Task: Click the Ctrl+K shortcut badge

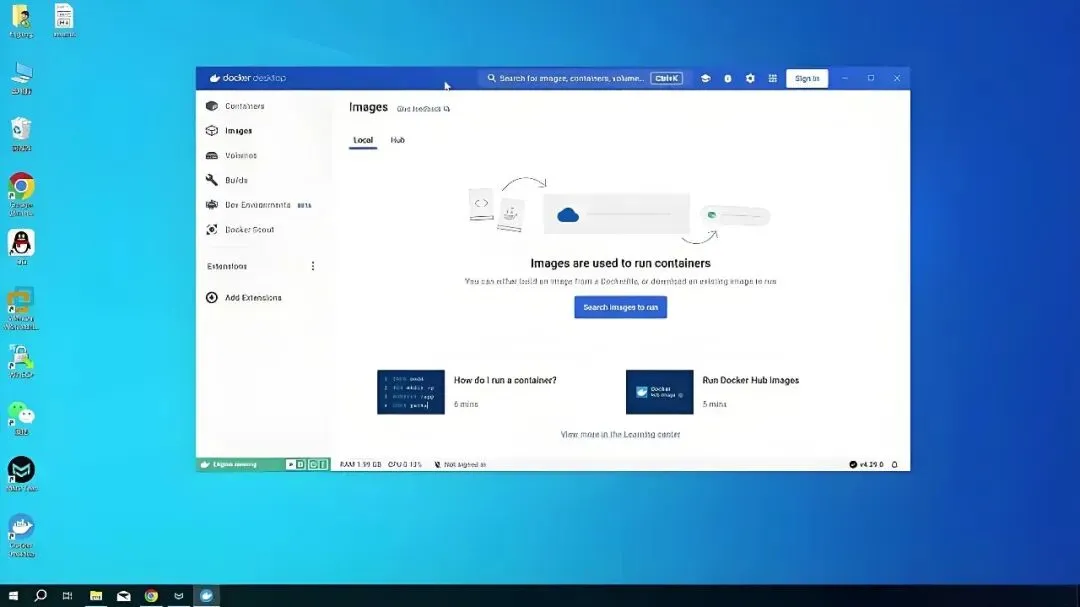Action: point(666,79)
